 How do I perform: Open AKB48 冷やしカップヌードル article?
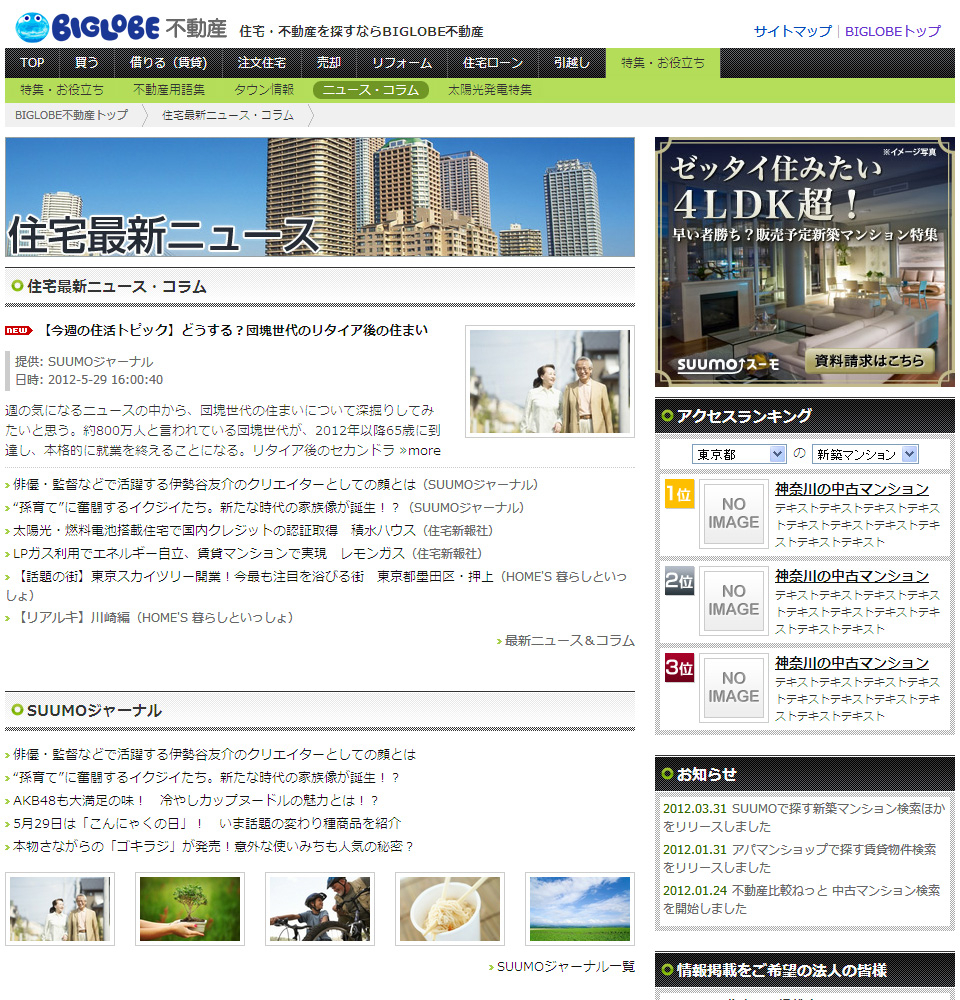(196, 800)
